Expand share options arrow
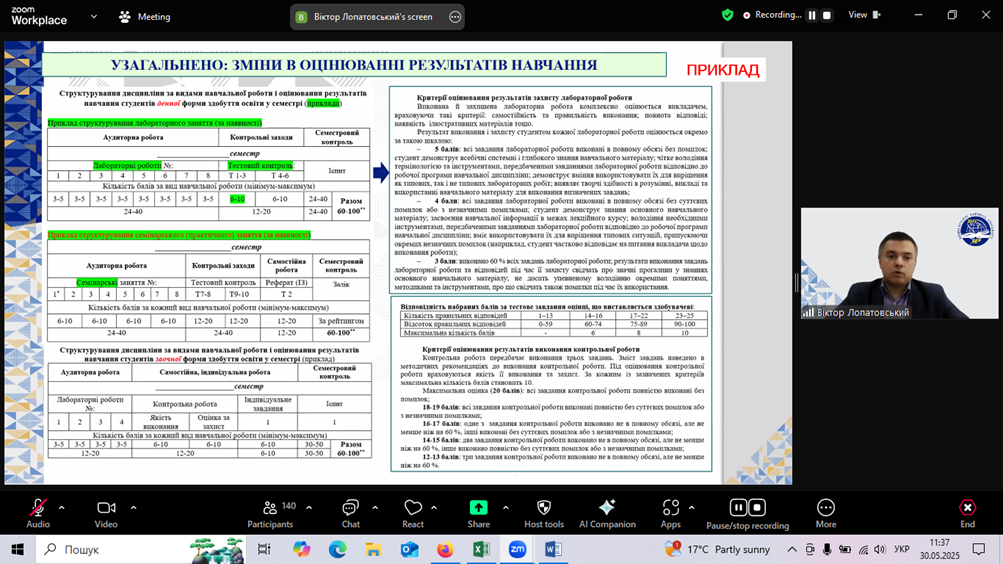 (x=505, y=508)
